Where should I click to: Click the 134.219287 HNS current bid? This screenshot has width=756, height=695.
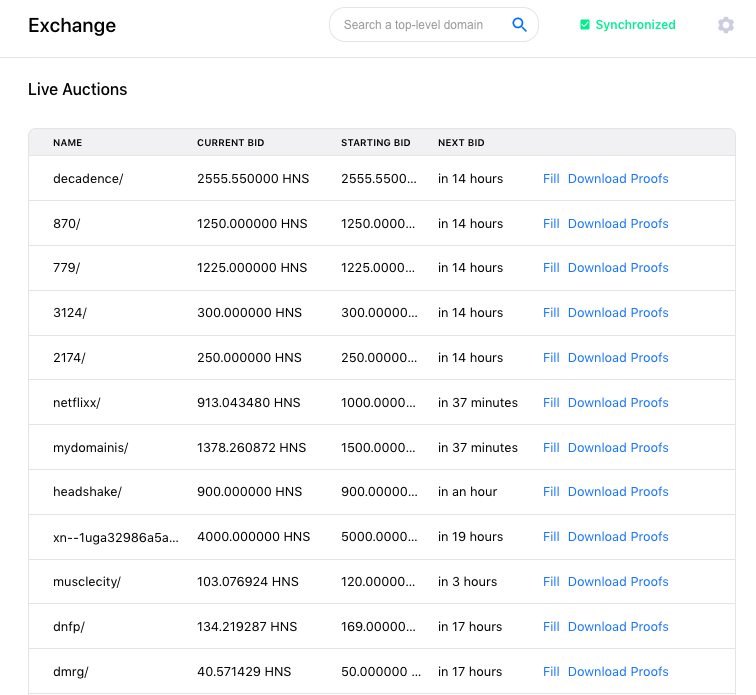[x=247, y=626]
